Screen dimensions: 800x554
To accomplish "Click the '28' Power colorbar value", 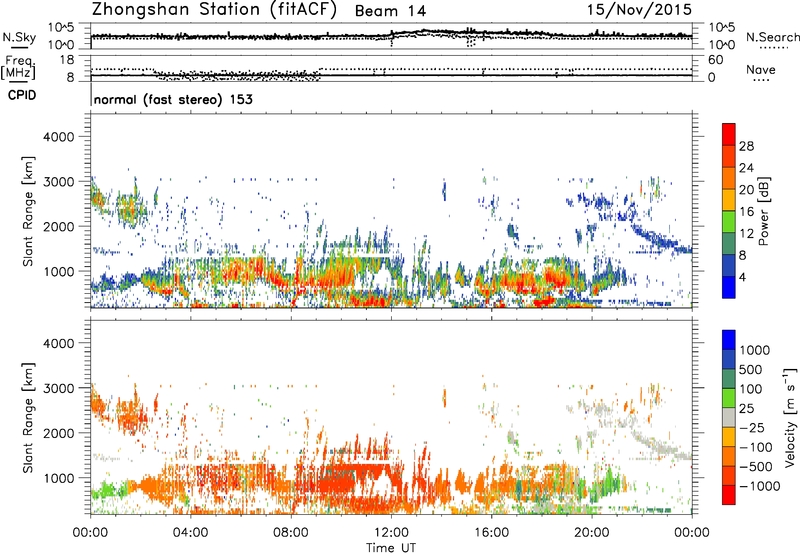I will pyautogui.click(x=746, y=146).
